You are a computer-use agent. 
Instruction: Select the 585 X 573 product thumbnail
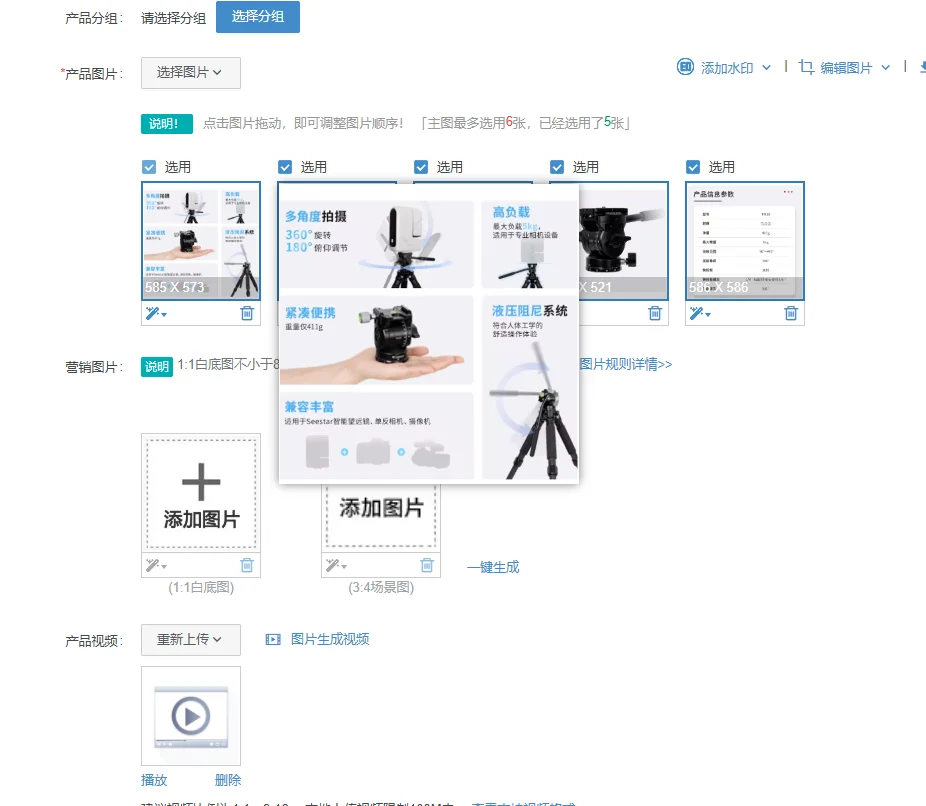201,241
